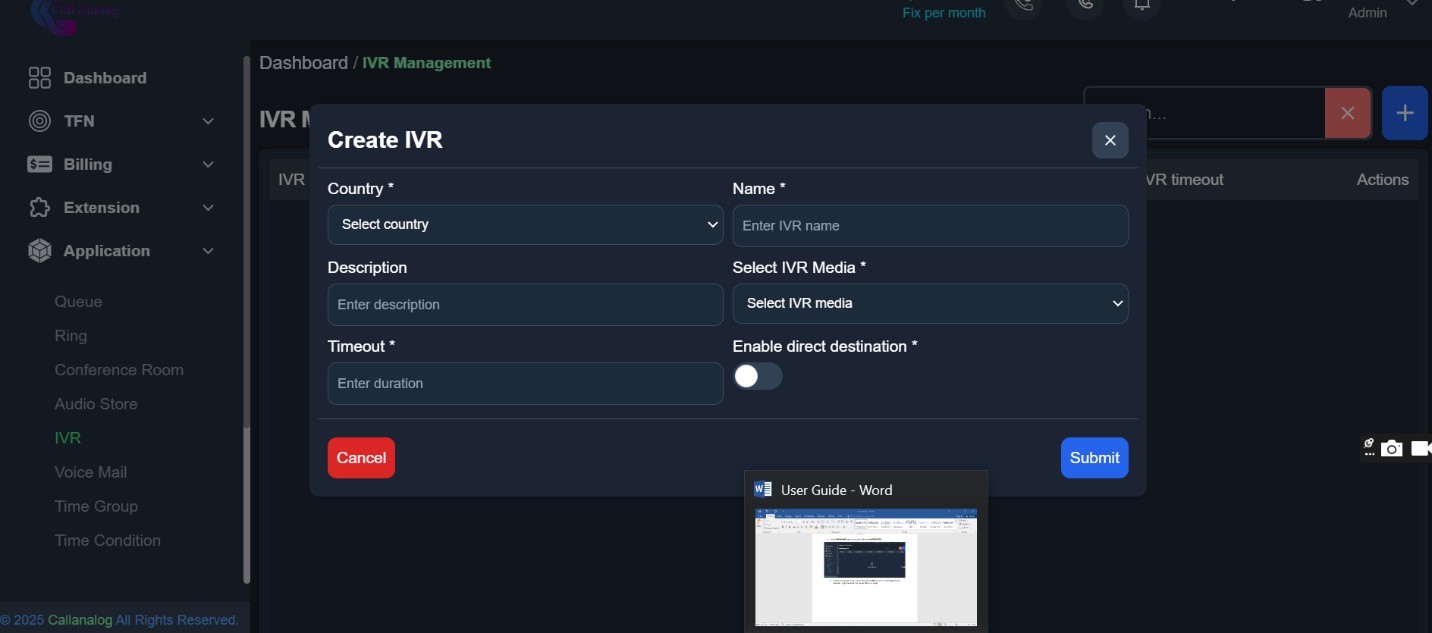Click the User Guide Word preview thumbnail

tap(865, 566)
